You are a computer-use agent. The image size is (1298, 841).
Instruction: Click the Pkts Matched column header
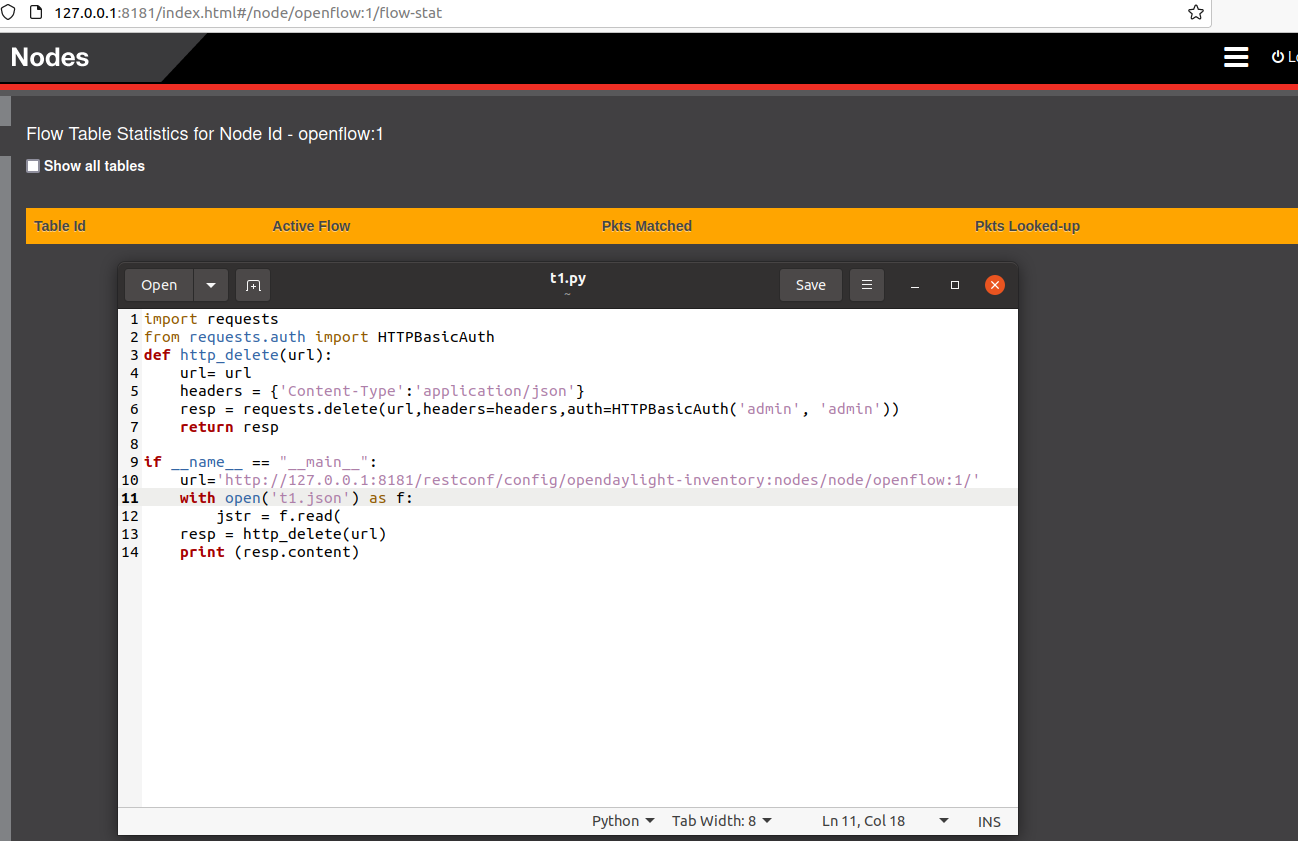tap(647, 226)
